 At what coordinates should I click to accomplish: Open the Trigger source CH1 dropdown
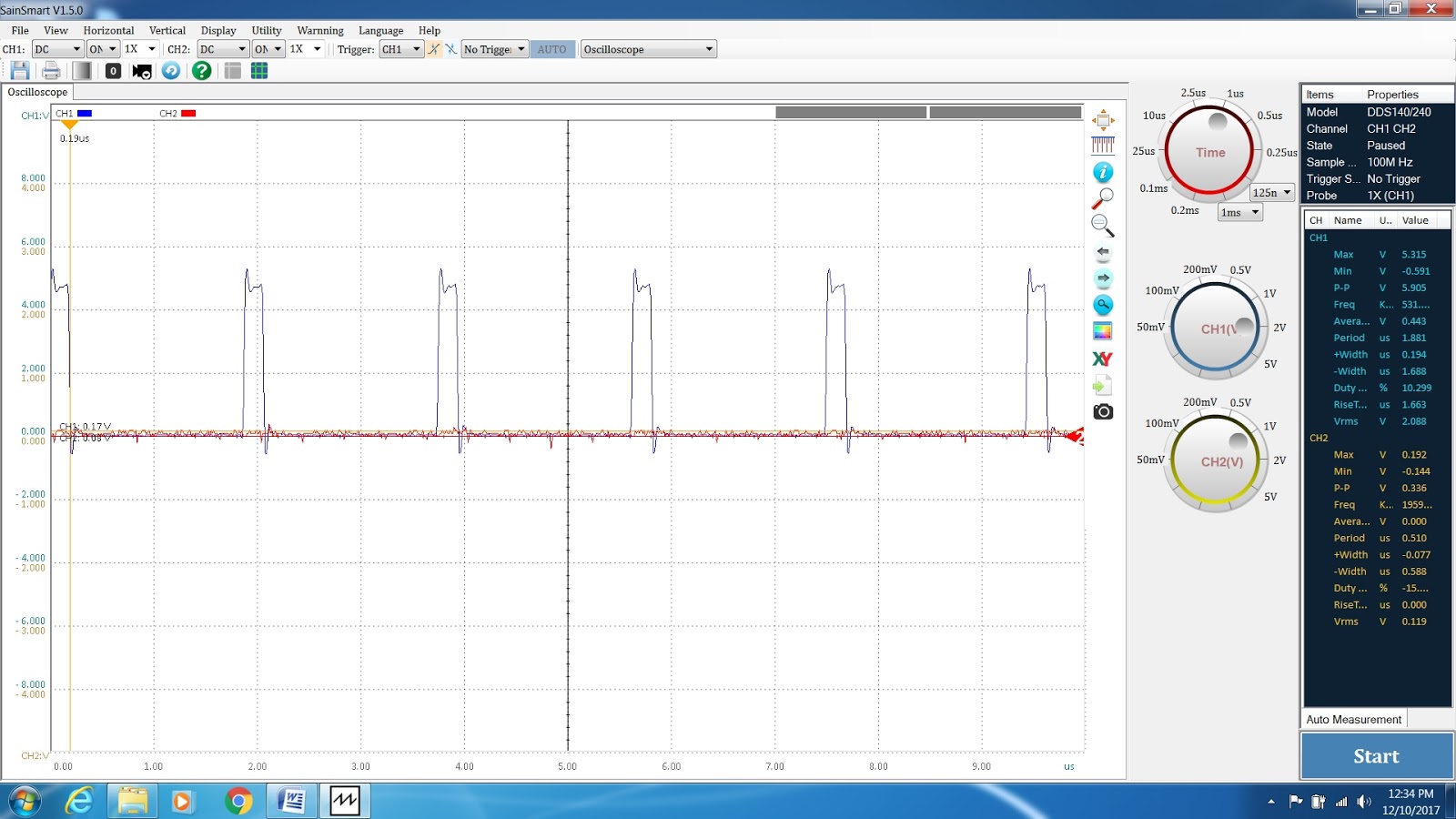[x=401, y=49]
